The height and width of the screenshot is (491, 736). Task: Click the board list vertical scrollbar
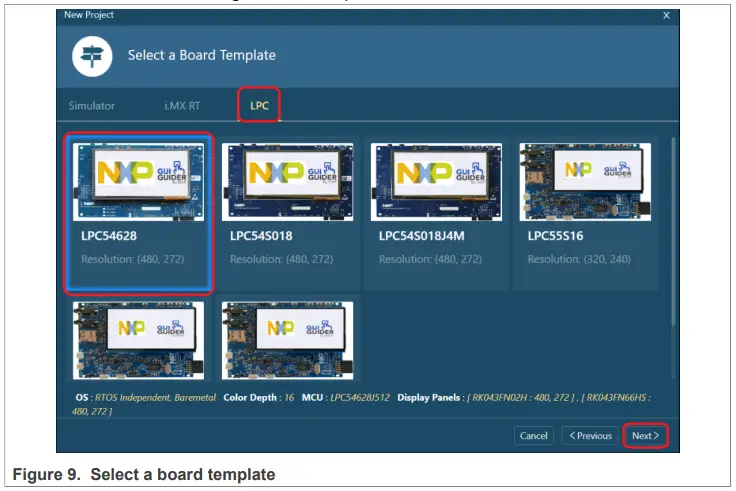click(x=673, y=230)
